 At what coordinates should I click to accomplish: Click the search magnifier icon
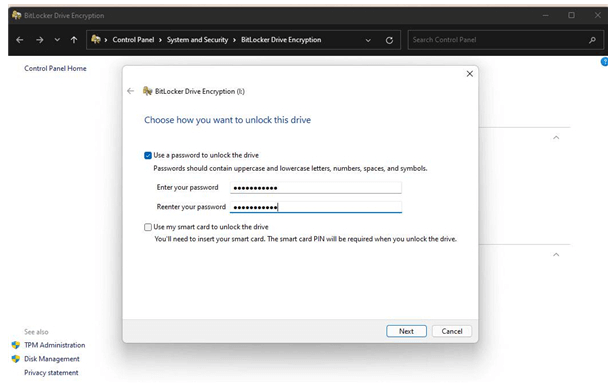[592, 40]
